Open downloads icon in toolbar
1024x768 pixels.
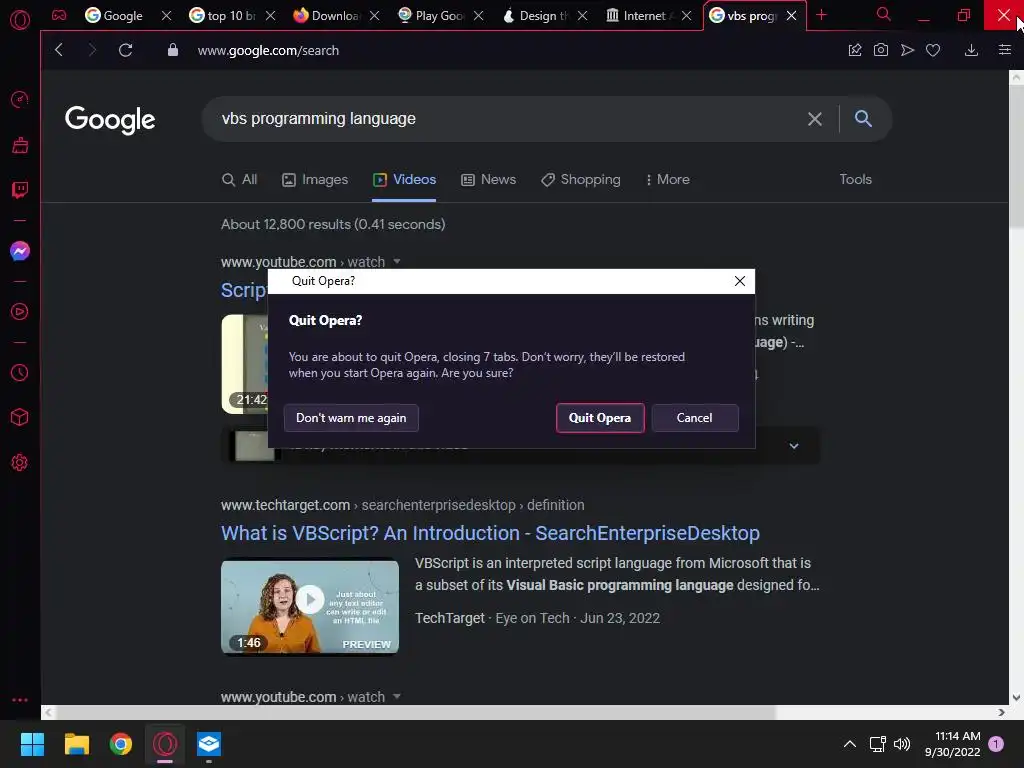[x=971, y=50]
